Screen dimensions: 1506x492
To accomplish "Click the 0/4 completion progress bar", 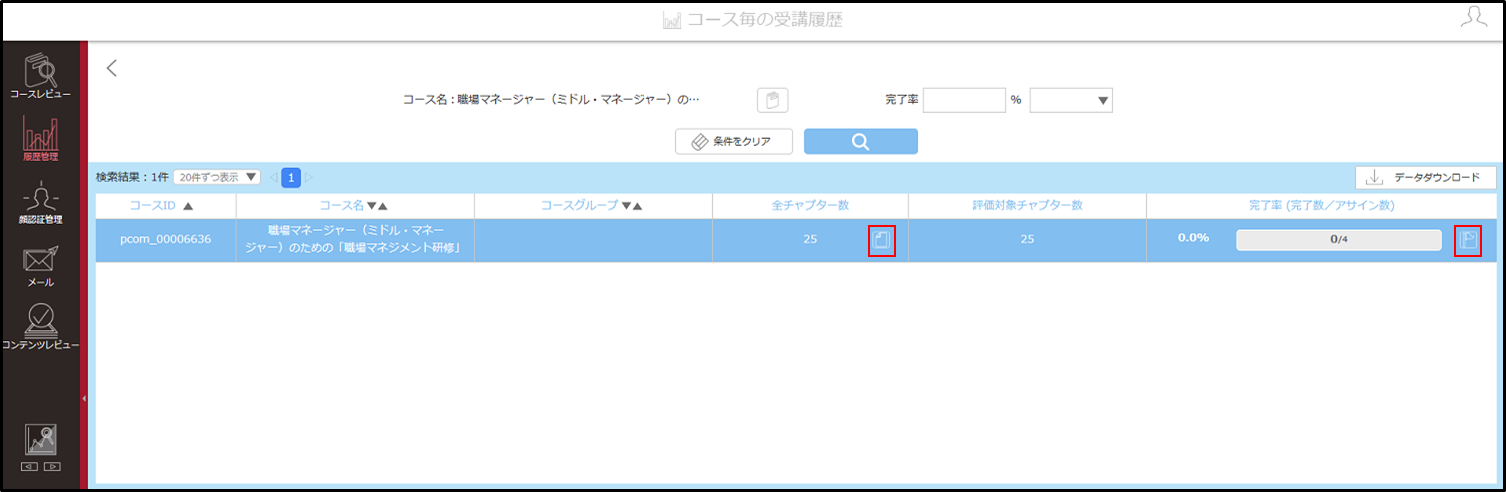I will tap(1339, 239).
